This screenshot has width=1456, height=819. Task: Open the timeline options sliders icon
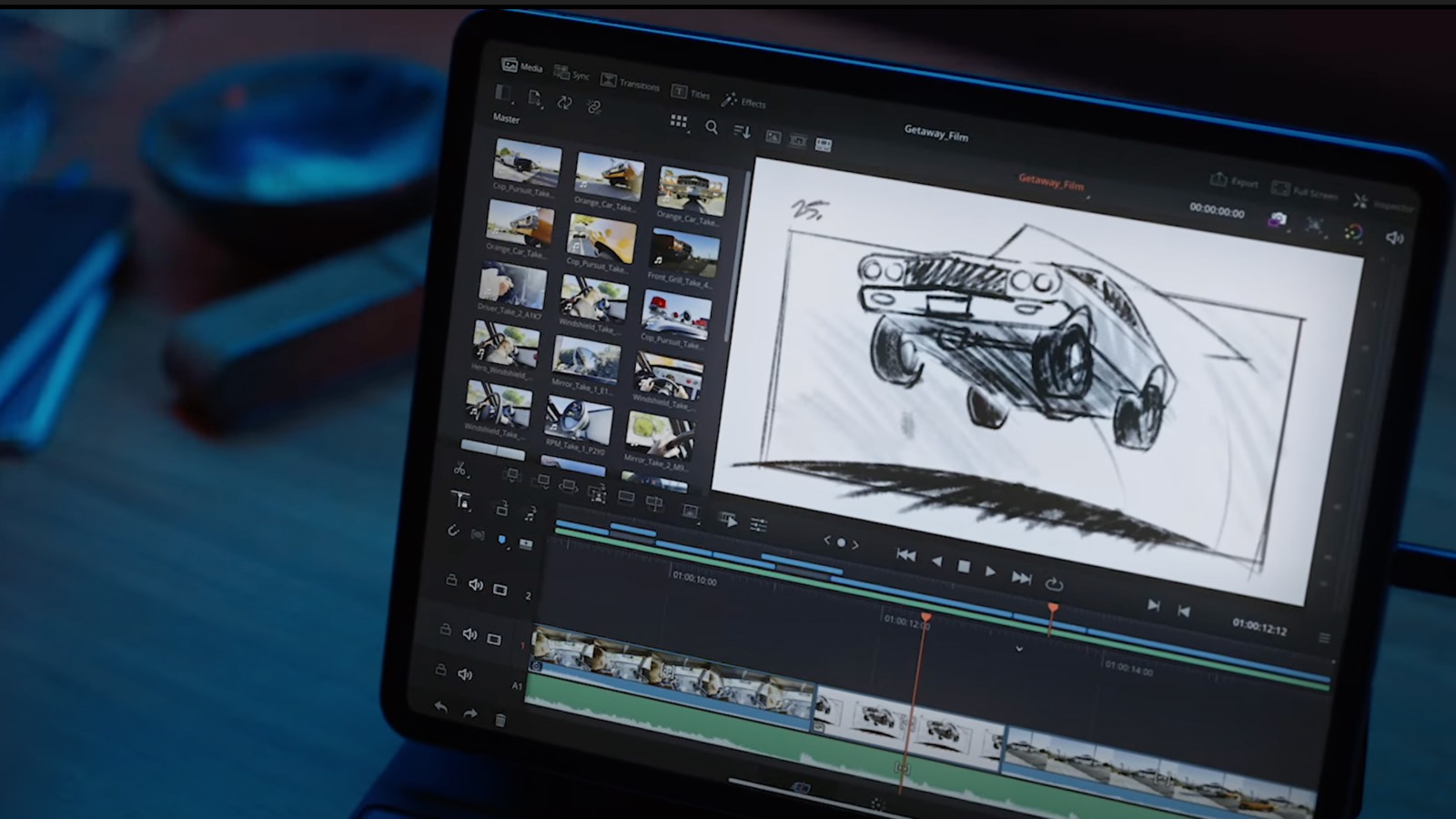(x=758, y=525)
